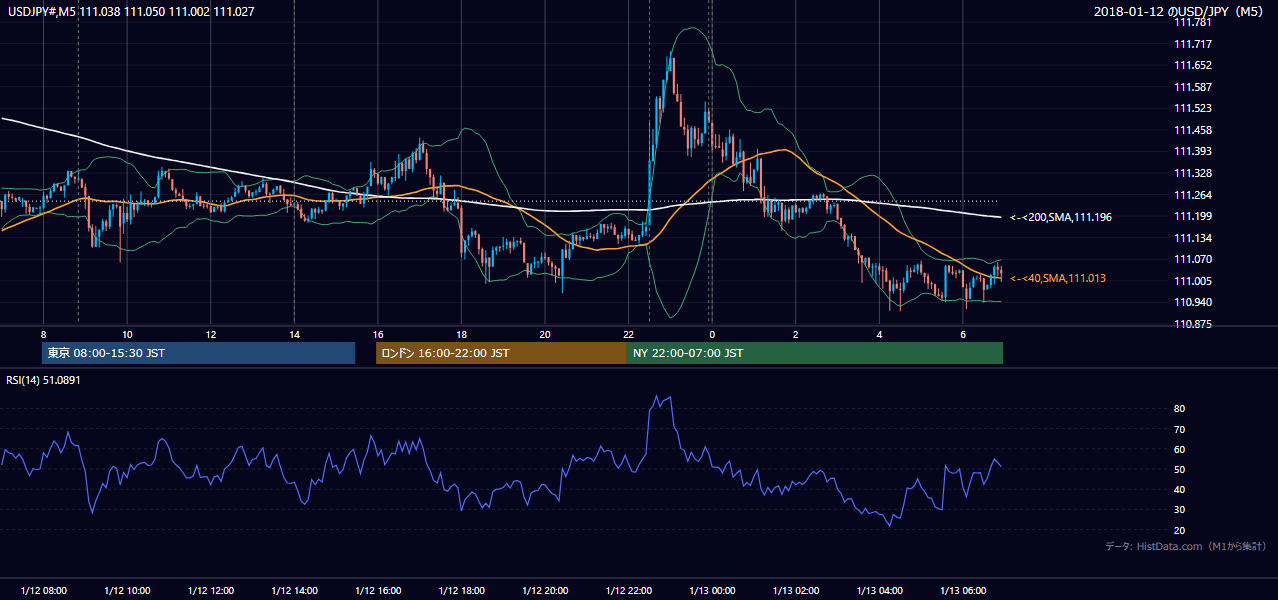1278x600 pixels.
Task: Click the bottom timeline label 1/13 06:00
Action: coord(963,590)
